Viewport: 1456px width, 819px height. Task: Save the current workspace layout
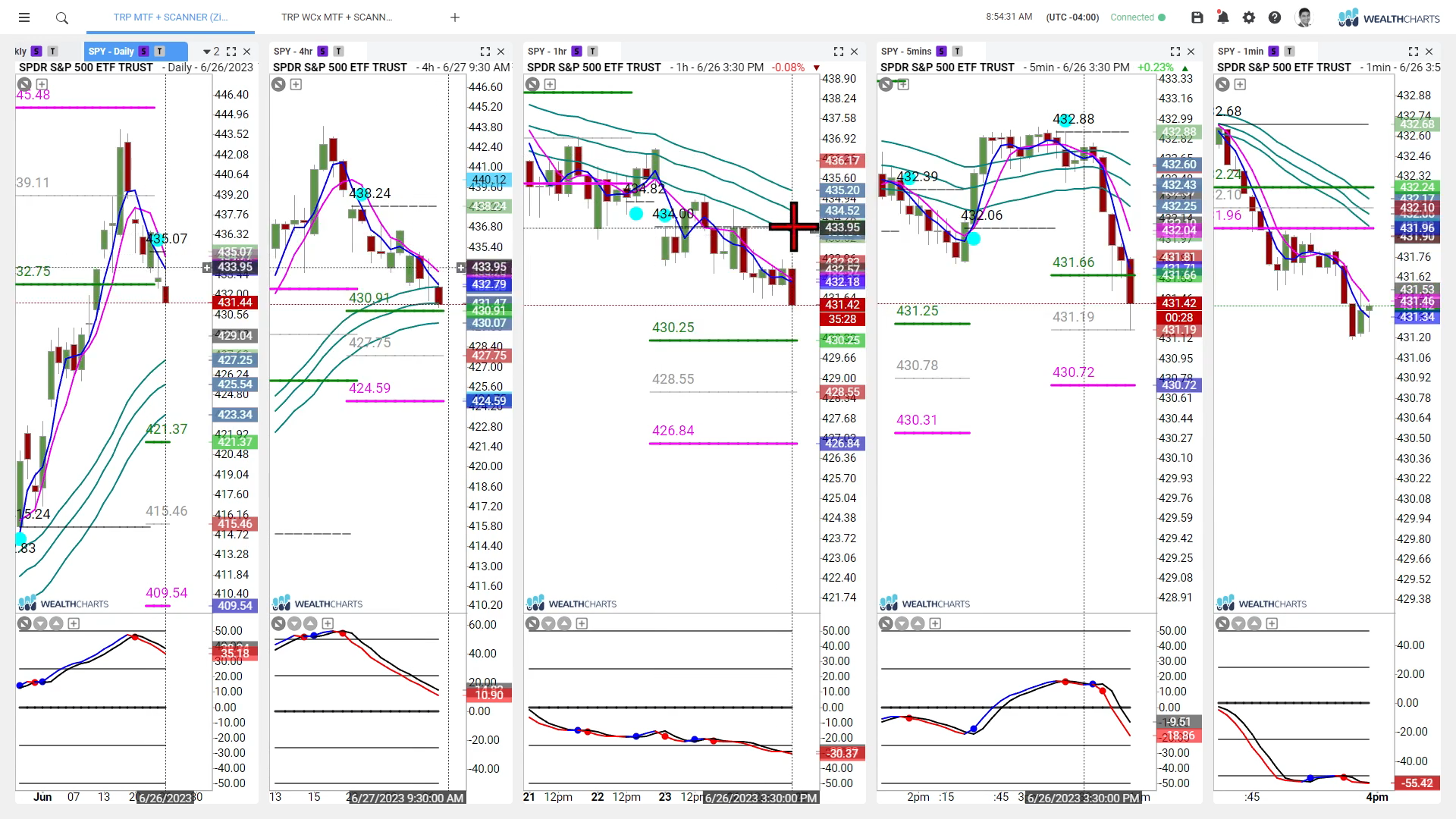1197,17
